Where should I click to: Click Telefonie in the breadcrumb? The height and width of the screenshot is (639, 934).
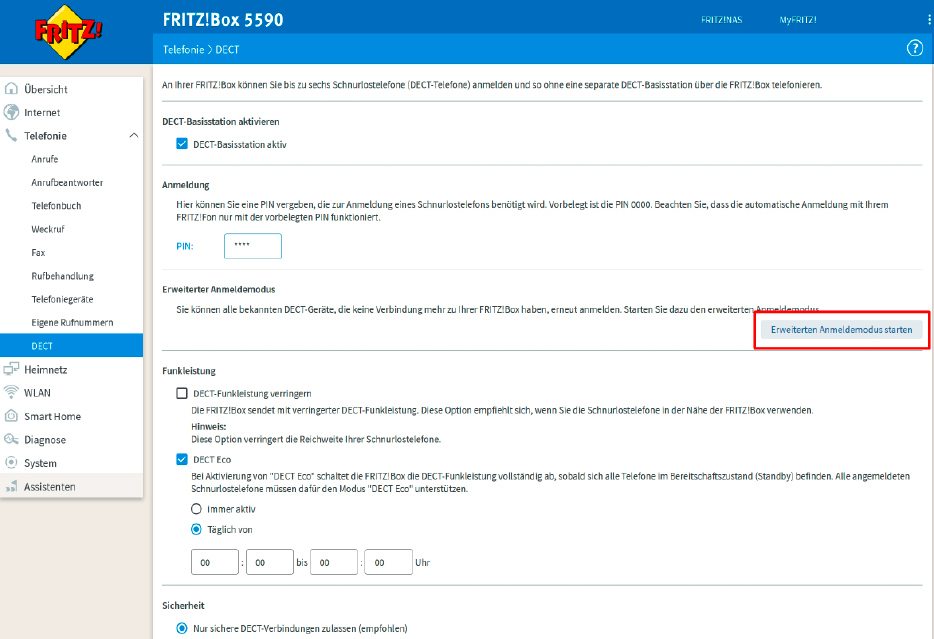click(183, 49)
